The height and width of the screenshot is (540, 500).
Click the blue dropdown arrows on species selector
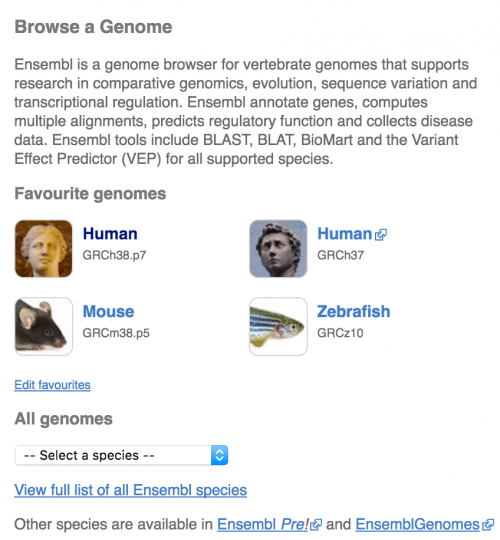click(x=219, y=455)
